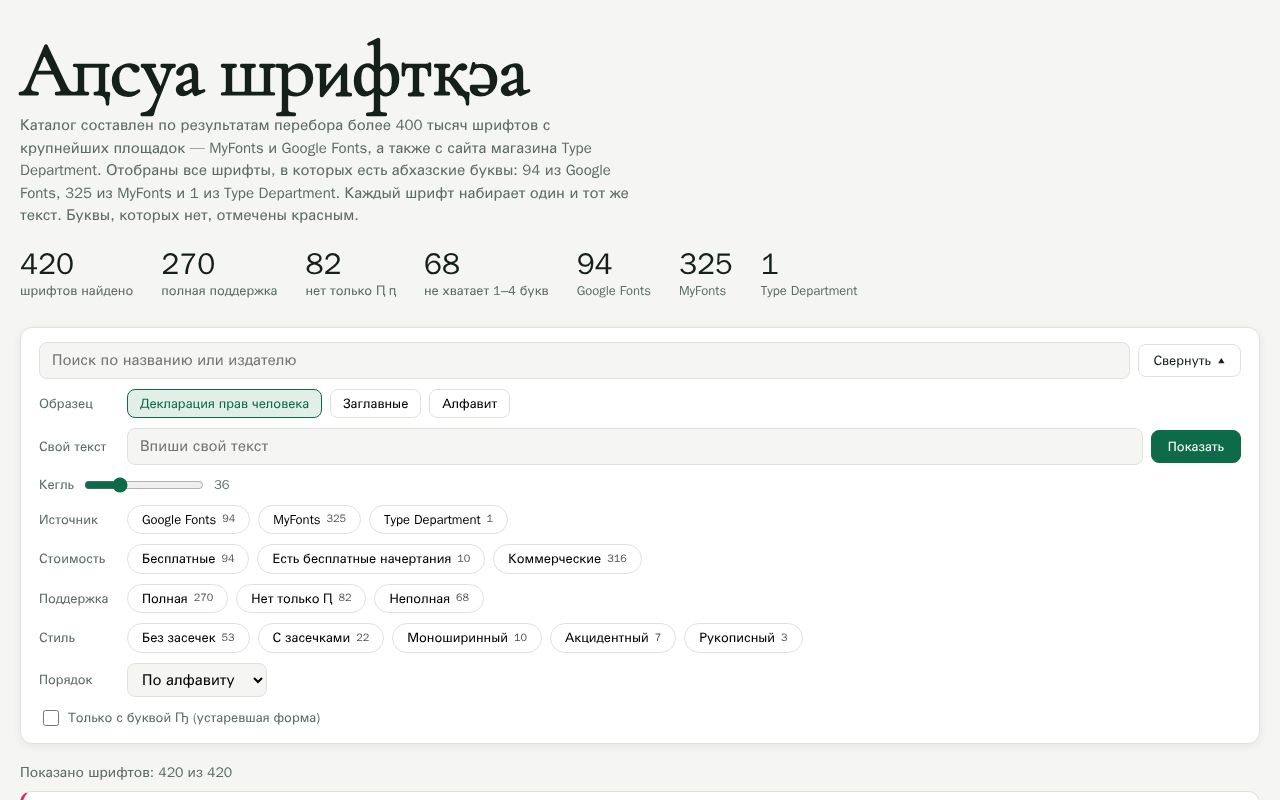Filter style by Рукописный
The height and width of the screenshot is (800, 1280).
click(x=743, y=637)
